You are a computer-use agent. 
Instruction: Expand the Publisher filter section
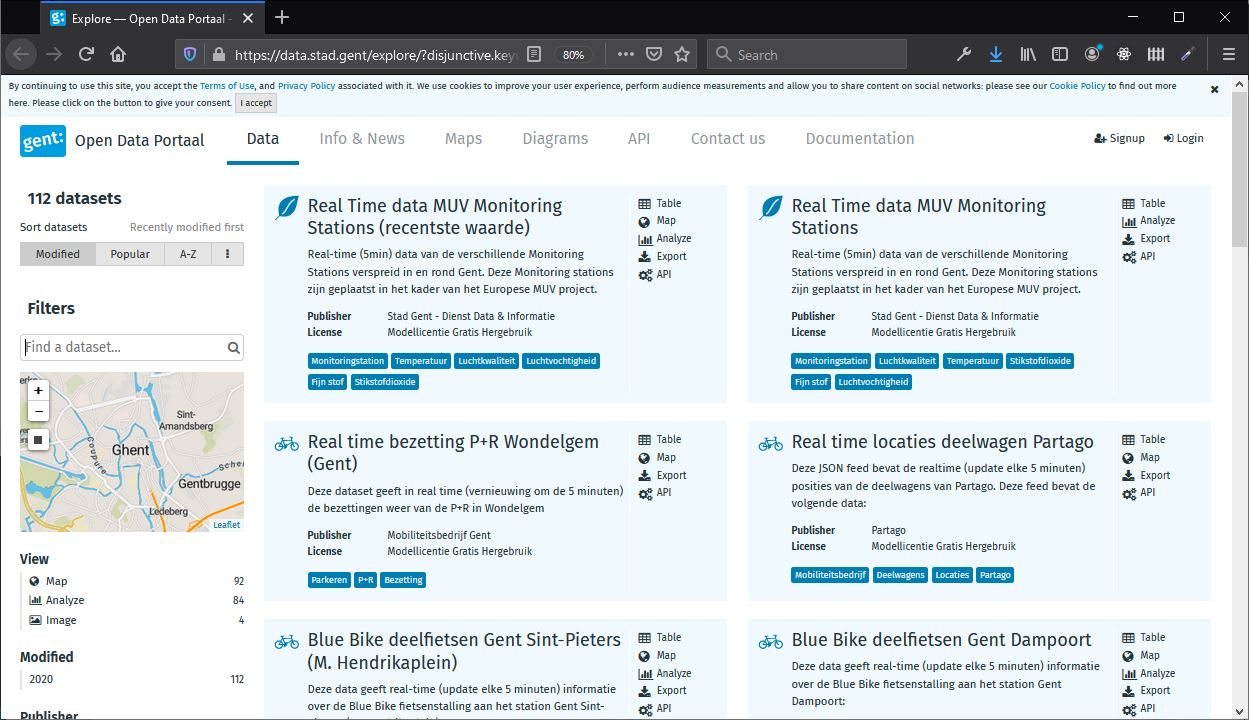pyautogui.click(x=49, y=714)
